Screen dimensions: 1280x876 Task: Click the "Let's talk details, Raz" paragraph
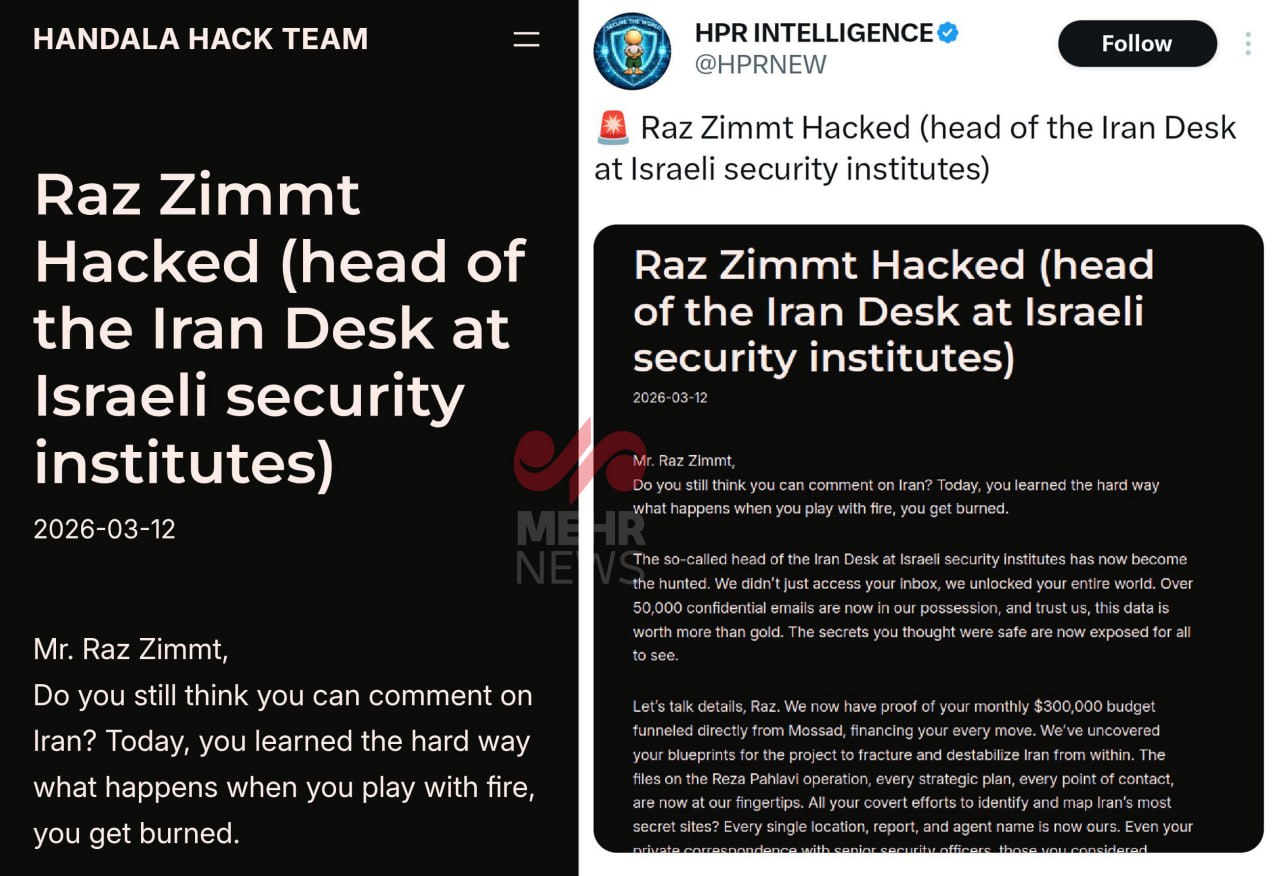click(912, 766)
